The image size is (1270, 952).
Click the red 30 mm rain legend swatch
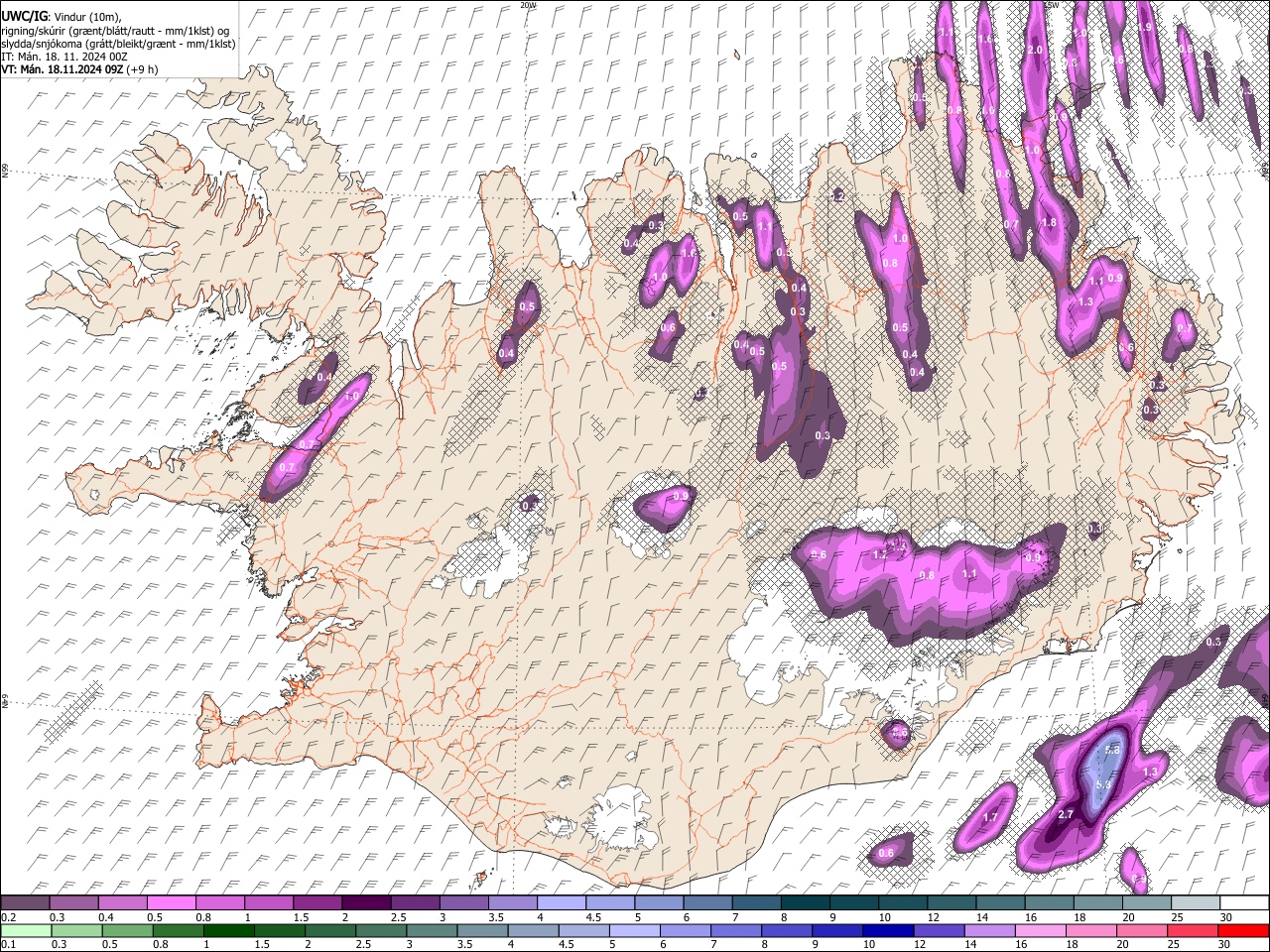[x=1243, y=930]
